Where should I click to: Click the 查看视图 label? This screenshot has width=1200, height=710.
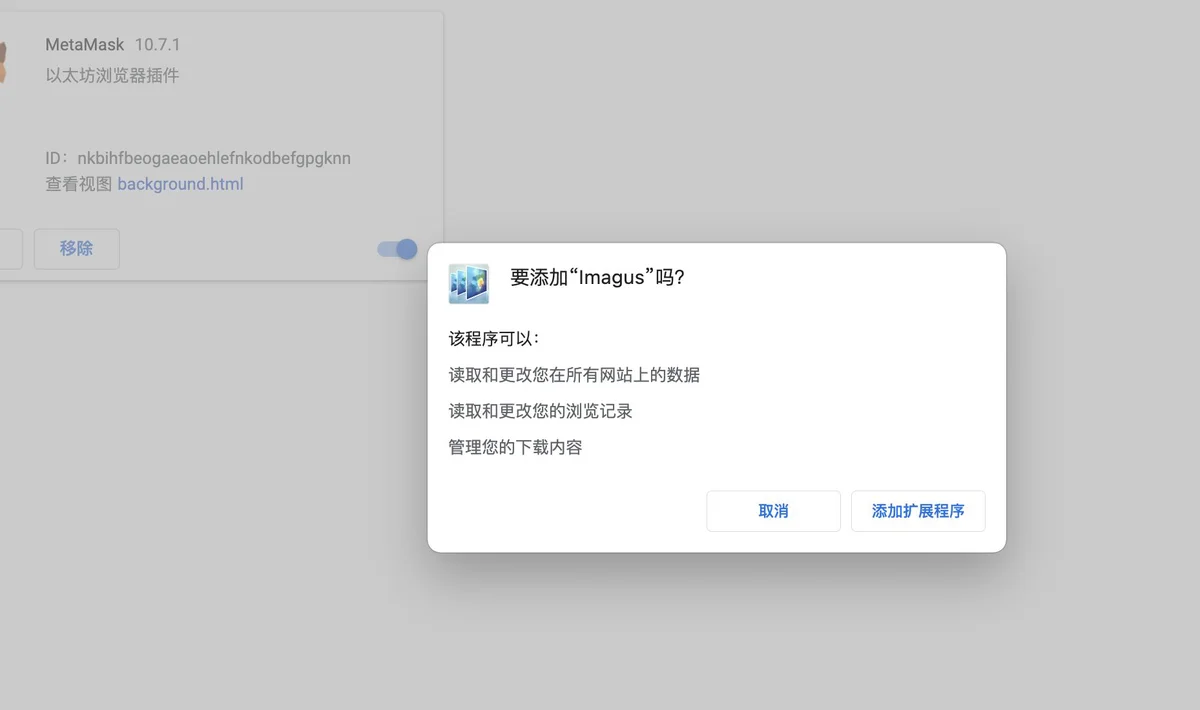point(79,184)
